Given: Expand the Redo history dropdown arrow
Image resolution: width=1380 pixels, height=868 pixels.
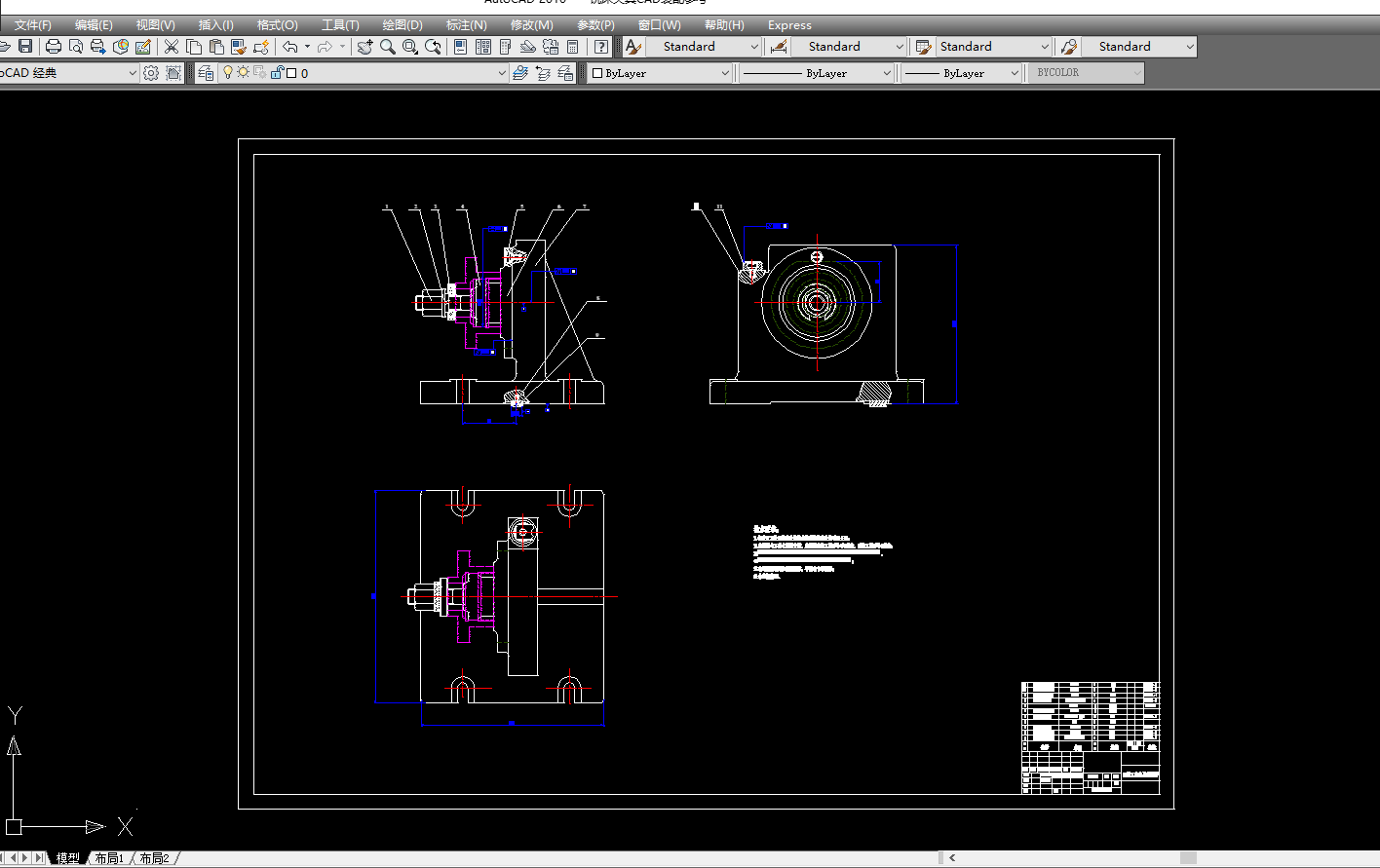Looking at the screenshot, I should 342,46.
